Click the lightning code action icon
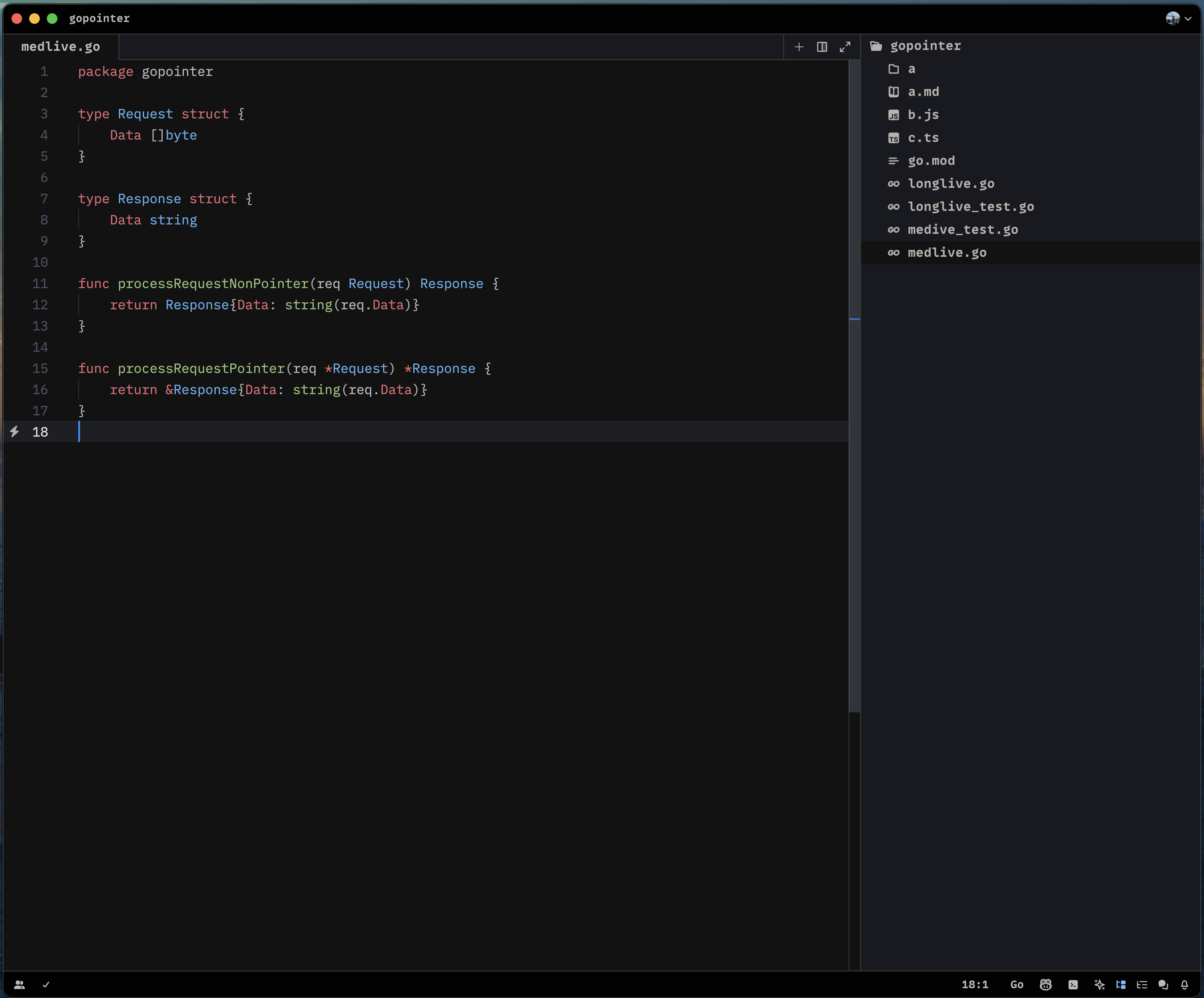This screenshot has width=1204, height=998. click(14, 432)
